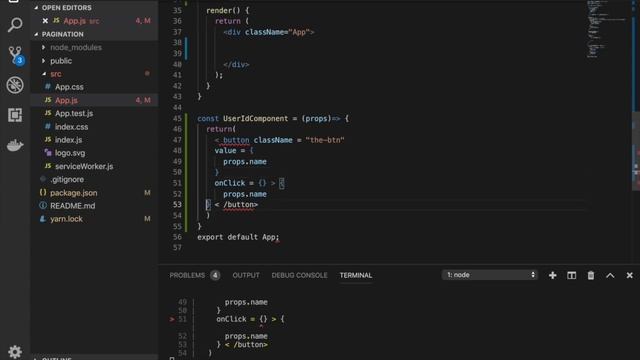Click the problems count badge 4
The width and height of the screenshot is (640, 360).
(215, 276)
